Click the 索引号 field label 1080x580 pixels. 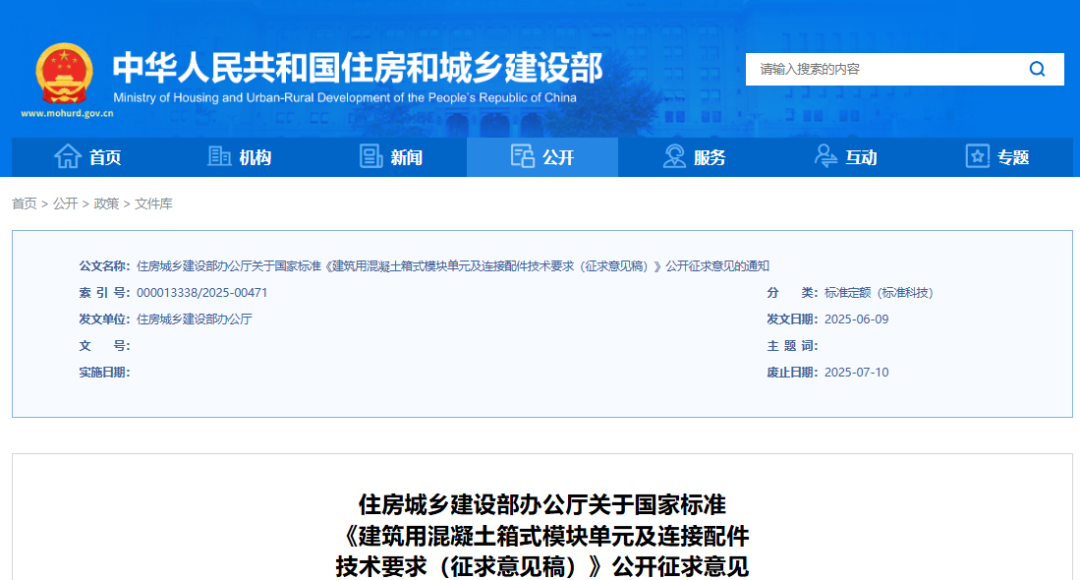click(104, 293)
